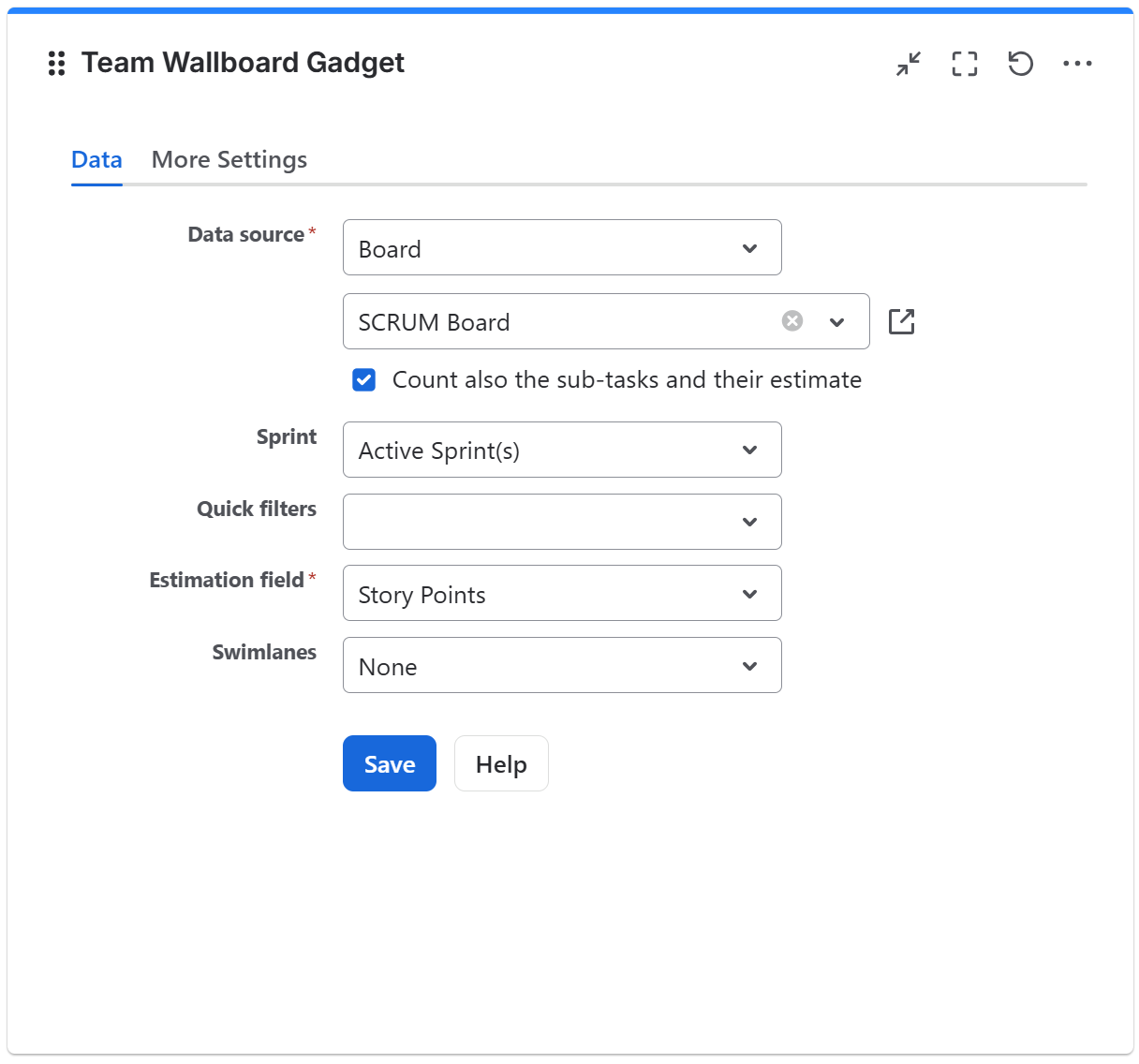Click the Estimation field label
This screenshot has width=1139, height=1064.
(227, 580)
